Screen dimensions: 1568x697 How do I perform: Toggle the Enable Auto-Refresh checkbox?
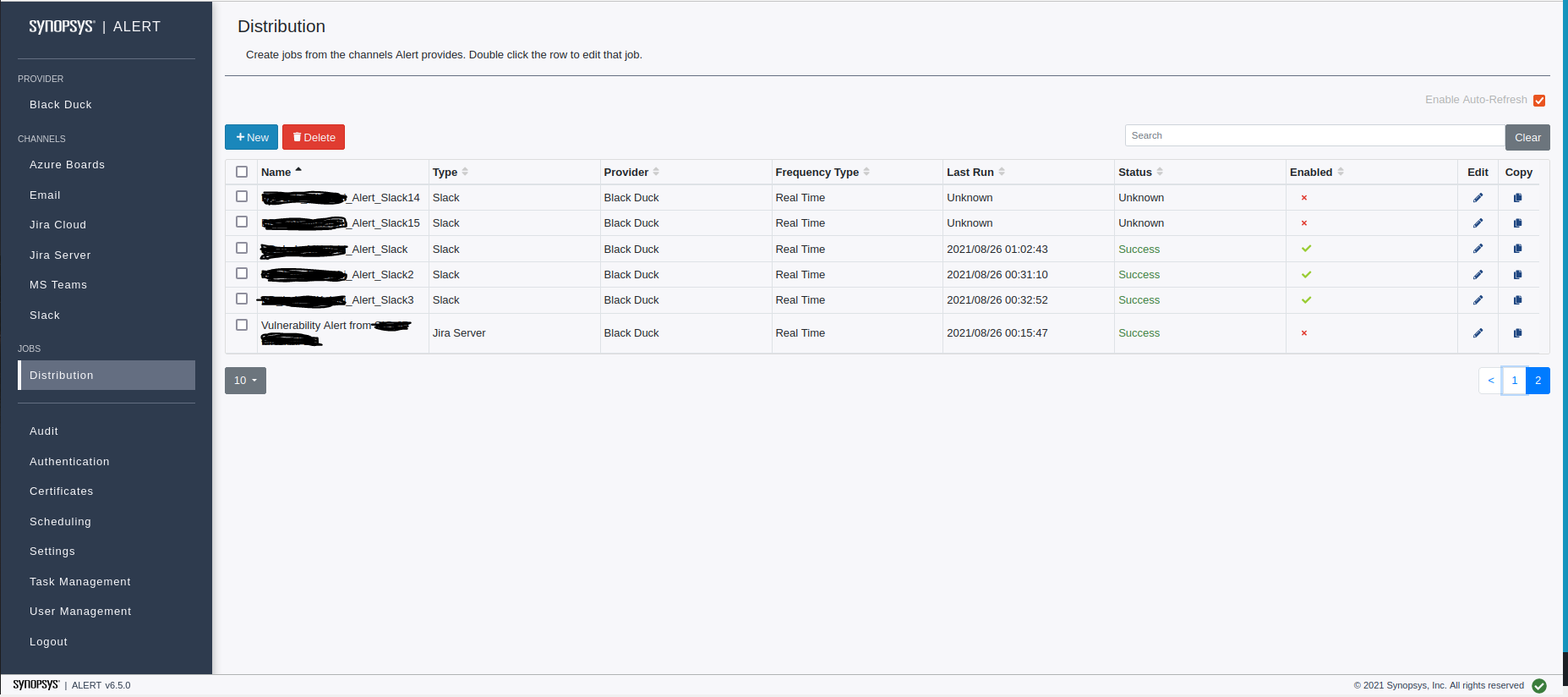[x=1539, y=101]
